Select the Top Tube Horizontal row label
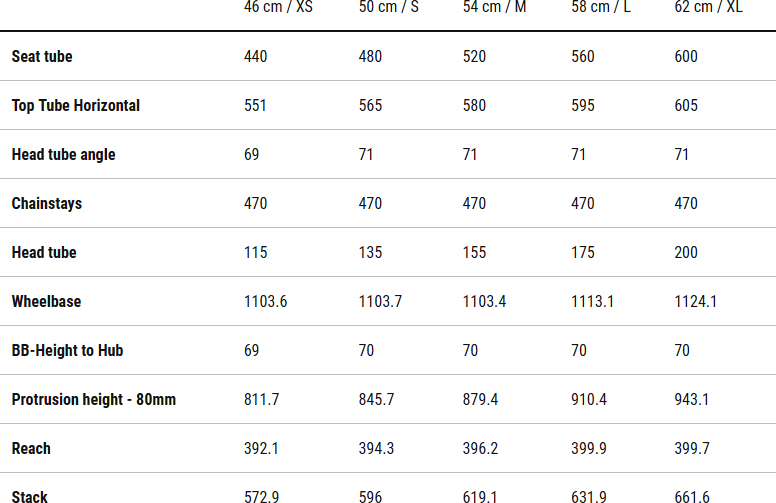The width and height of the screenshot is (776, 503). click(76, 106)
